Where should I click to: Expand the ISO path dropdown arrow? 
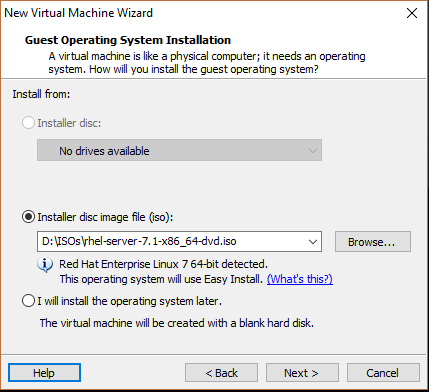click(312, 241)
